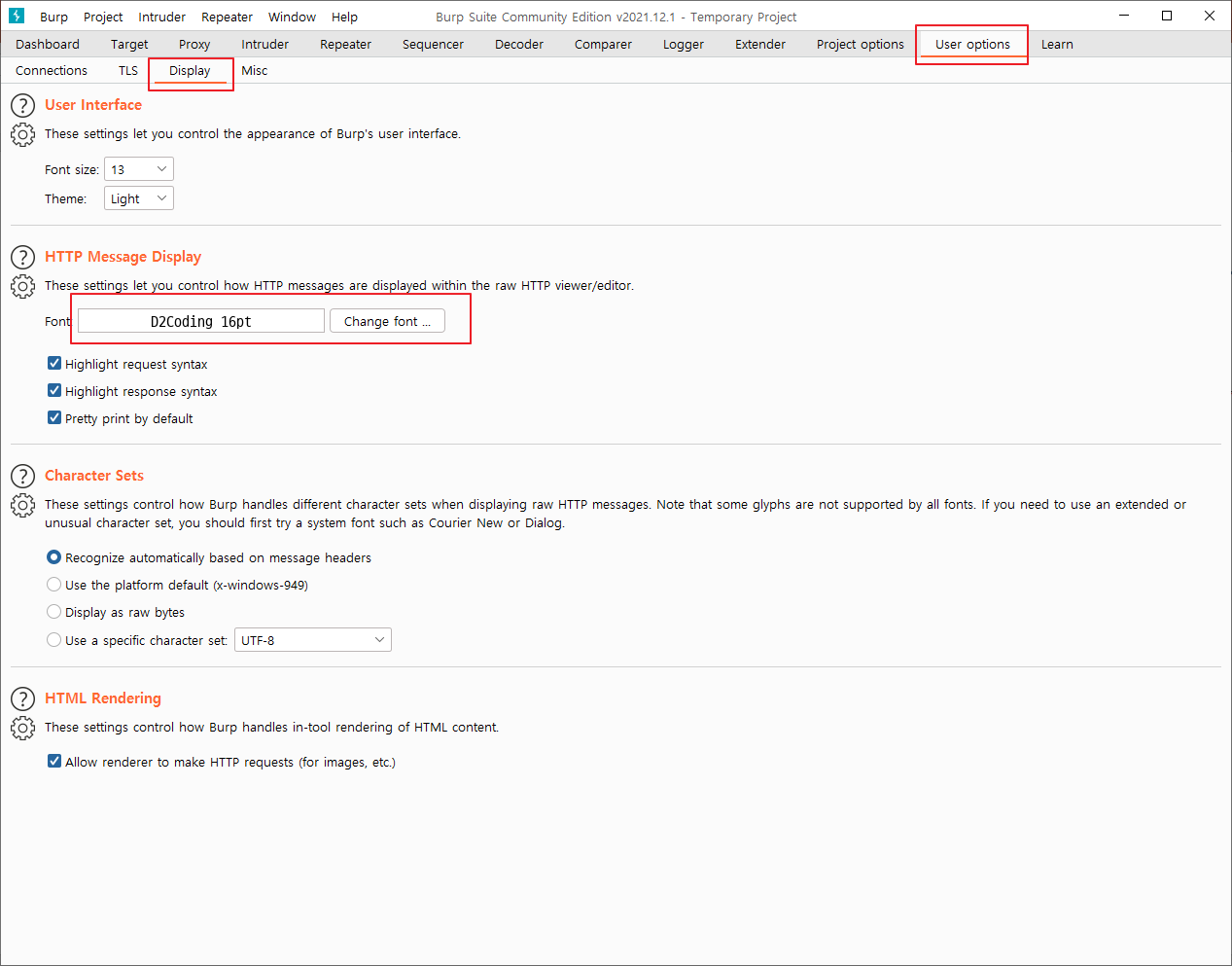
Task: Toggle Allow renderer to make HTTP requests
Action: [x=54, y=761]
